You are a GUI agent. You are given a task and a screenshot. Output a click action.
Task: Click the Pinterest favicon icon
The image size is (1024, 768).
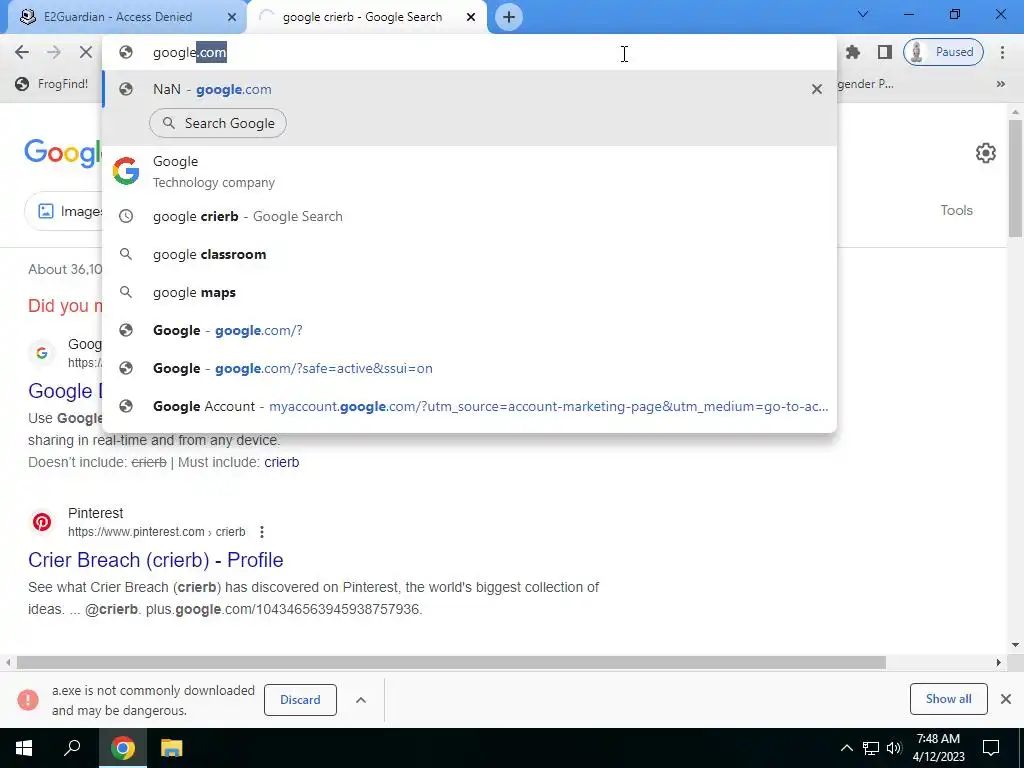(42, 522)
